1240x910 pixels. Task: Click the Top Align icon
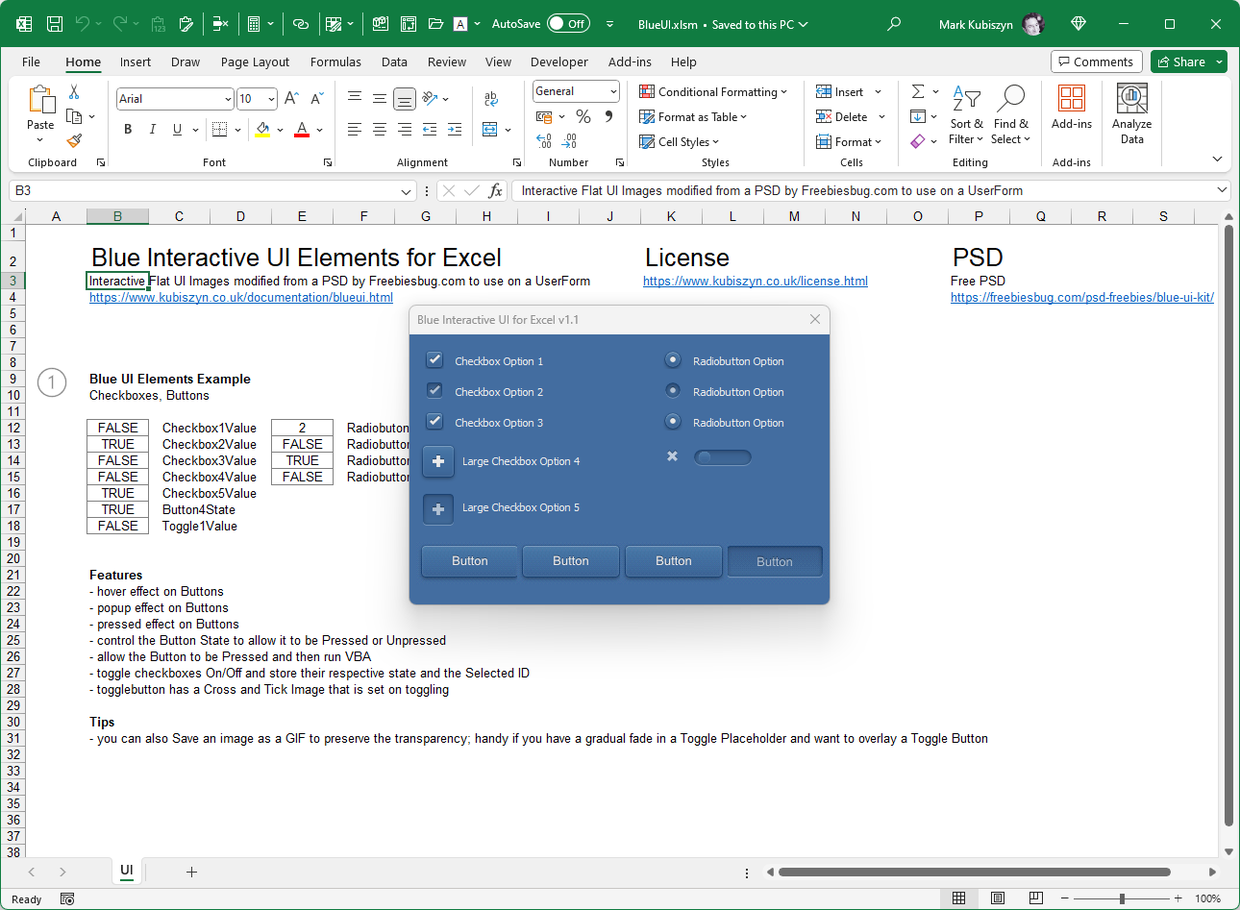[354, 98]
